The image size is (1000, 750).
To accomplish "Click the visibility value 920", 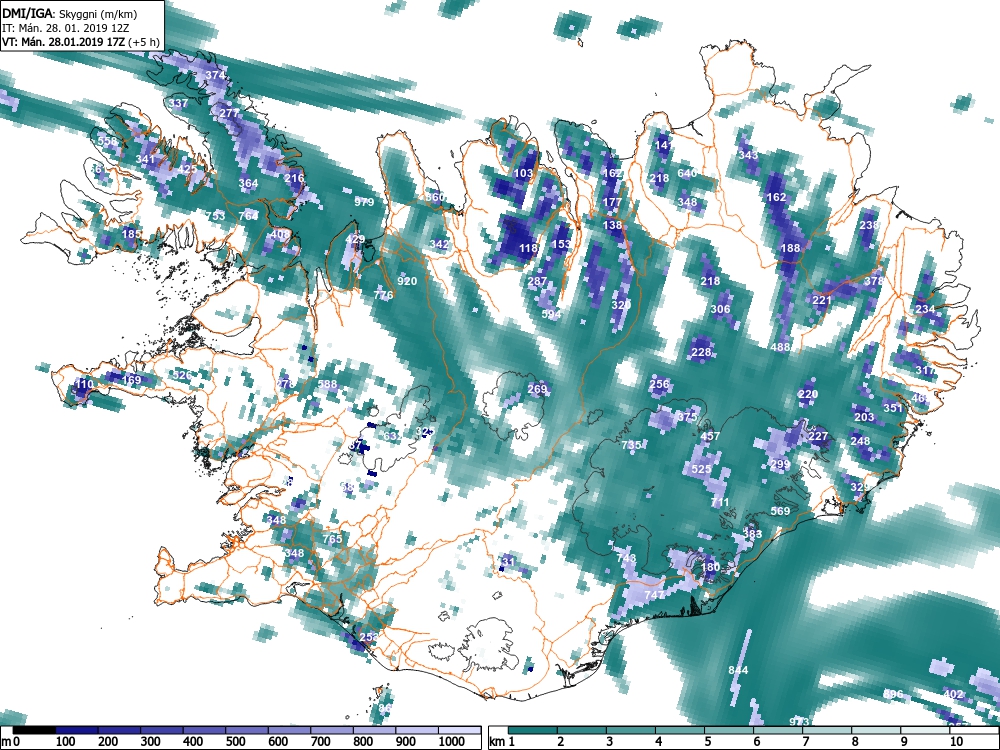I will [407, 281].
